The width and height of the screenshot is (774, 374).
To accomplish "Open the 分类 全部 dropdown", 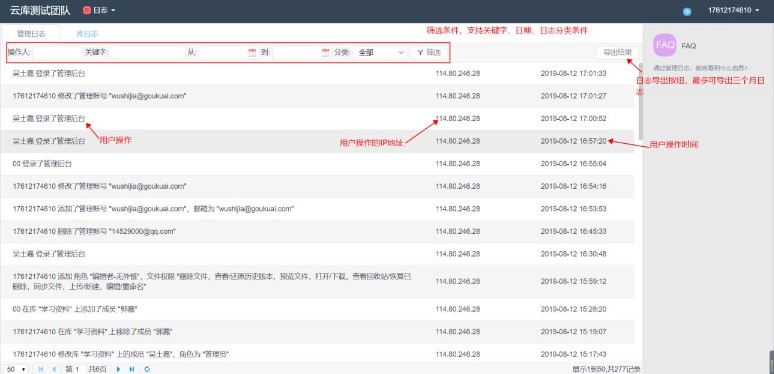I will point(380,52).
